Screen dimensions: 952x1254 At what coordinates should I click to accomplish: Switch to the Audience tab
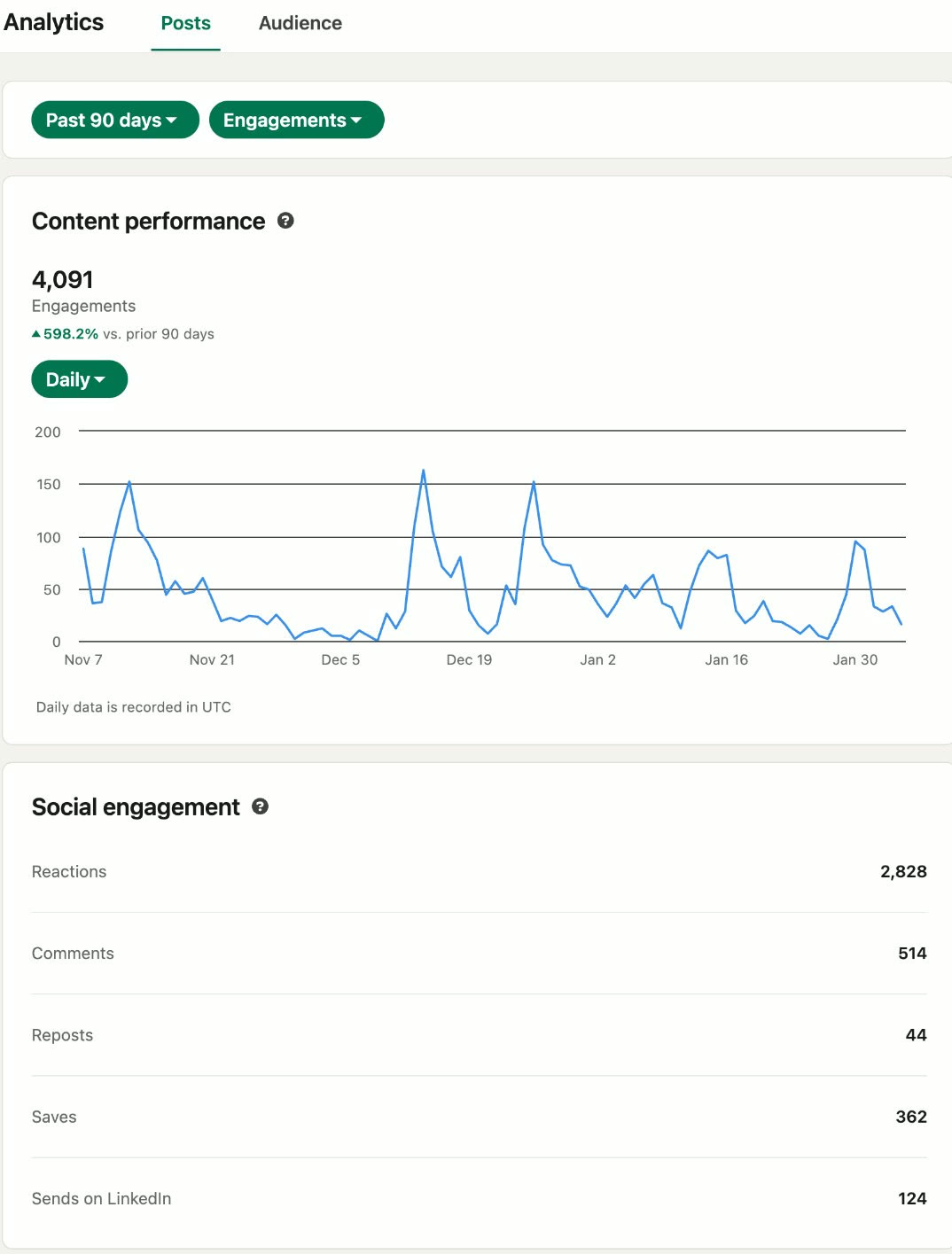point(300,23)
